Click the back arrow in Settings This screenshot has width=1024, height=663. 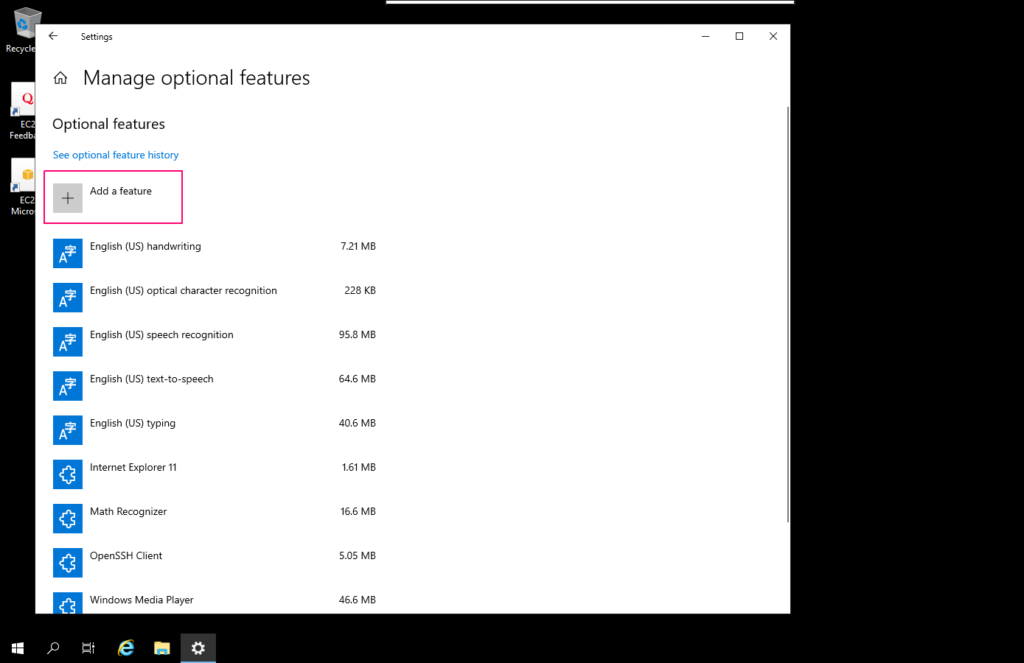(x=53, y=36)
